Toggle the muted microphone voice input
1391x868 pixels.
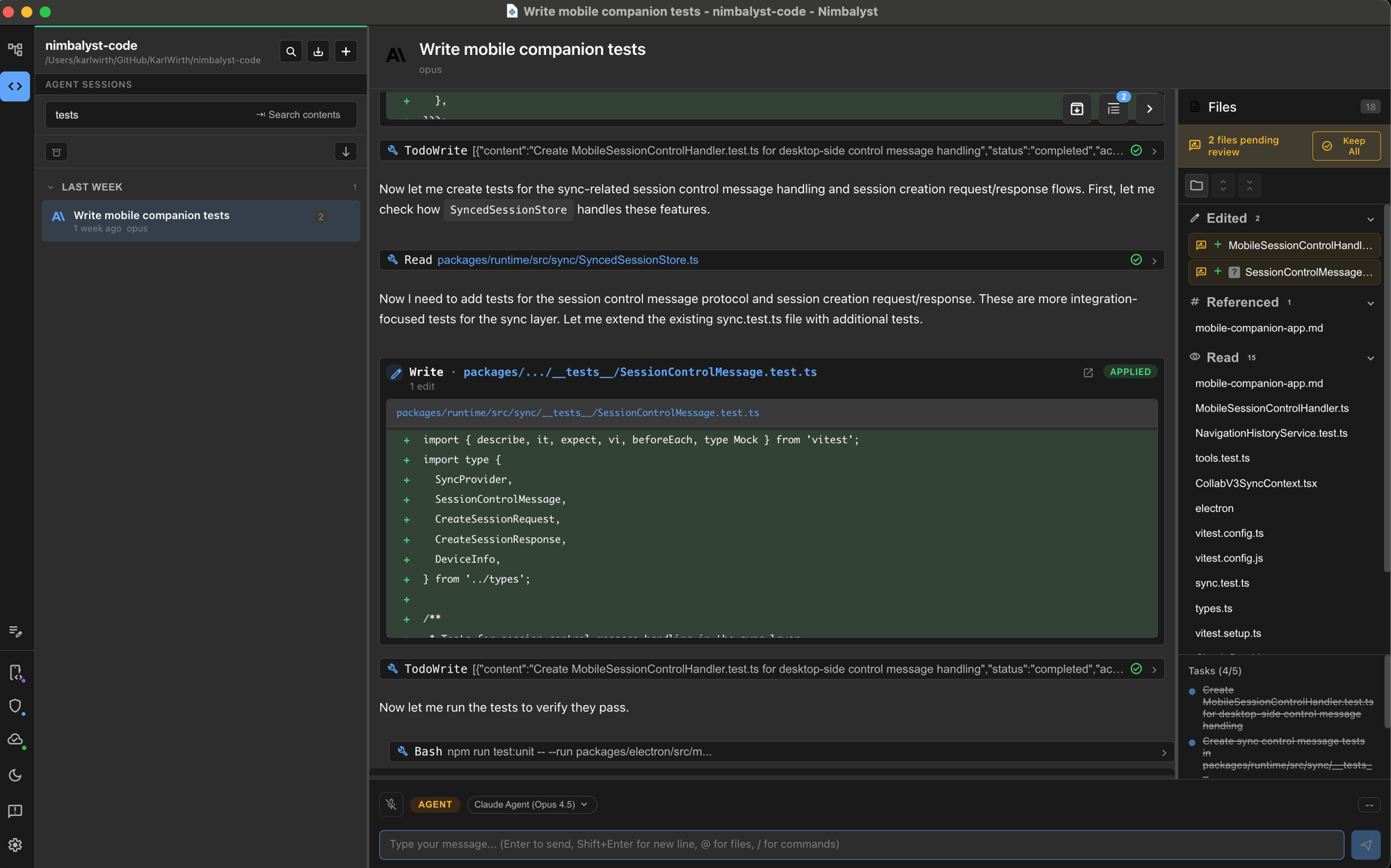pyautogui.click(x=392, y=805)
